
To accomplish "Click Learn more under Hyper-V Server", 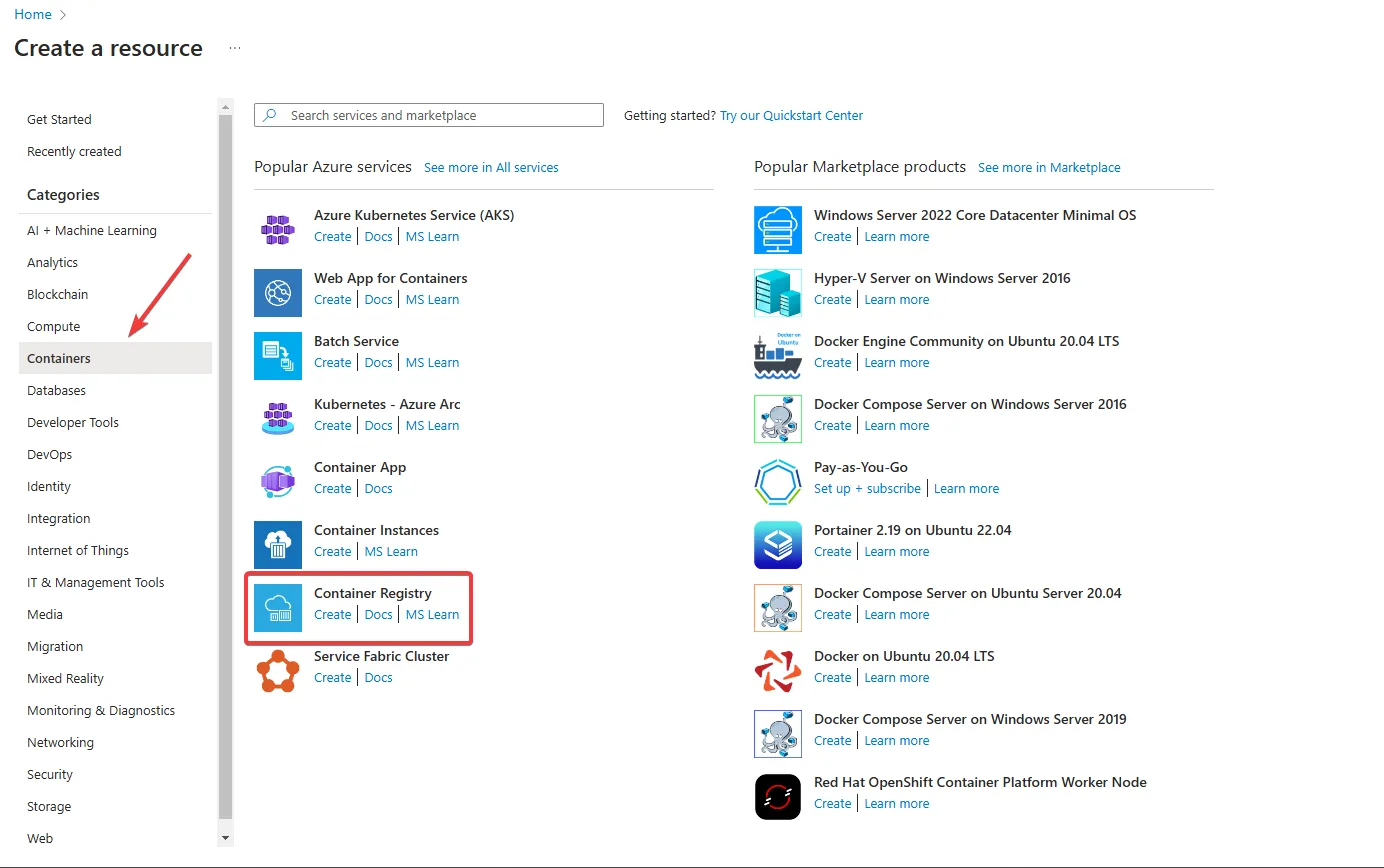I will click(x=897, y=299).
